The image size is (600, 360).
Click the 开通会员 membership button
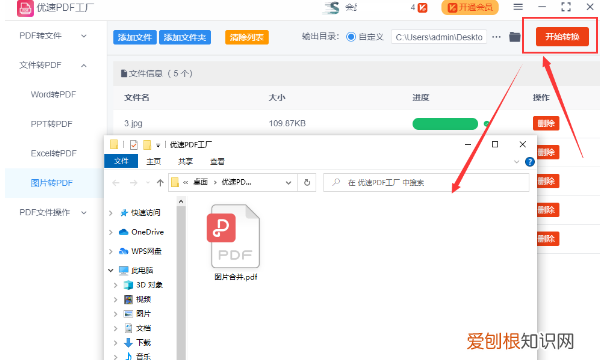coord(470,7)
